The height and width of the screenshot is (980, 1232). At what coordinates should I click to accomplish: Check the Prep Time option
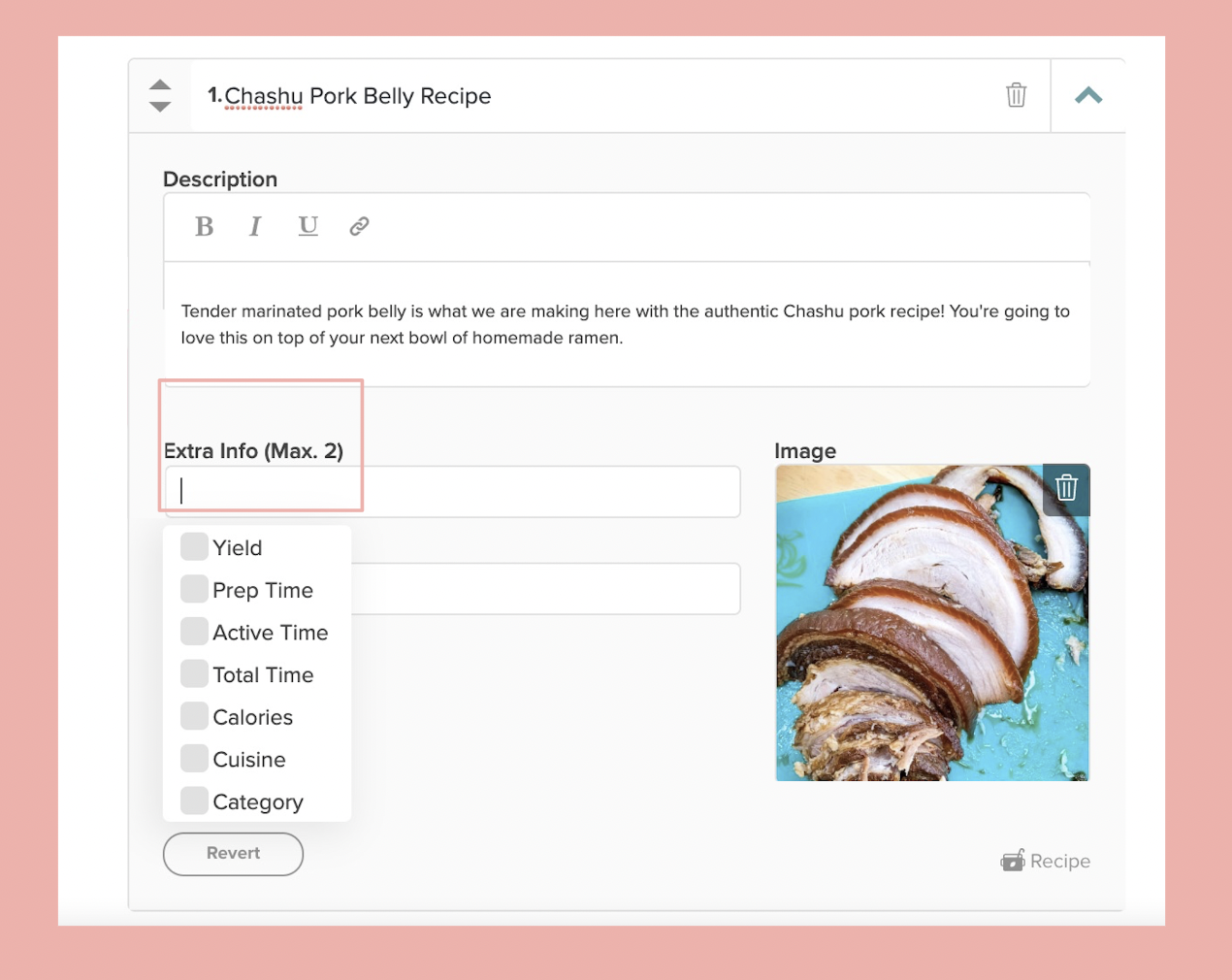coord(194,589)
